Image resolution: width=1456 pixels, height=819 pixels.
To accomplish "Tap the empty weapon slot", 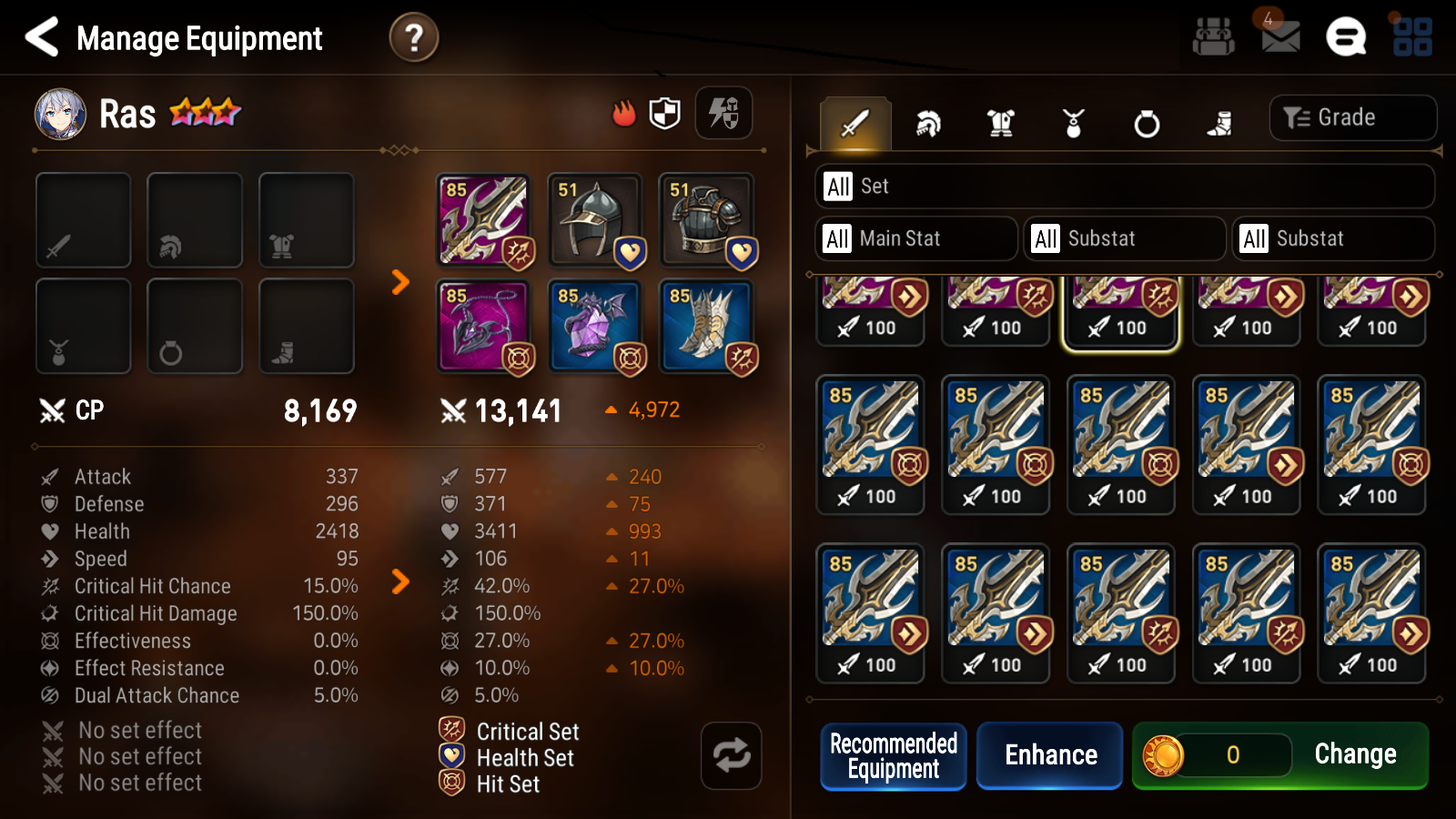I will (x=84, y=220).
